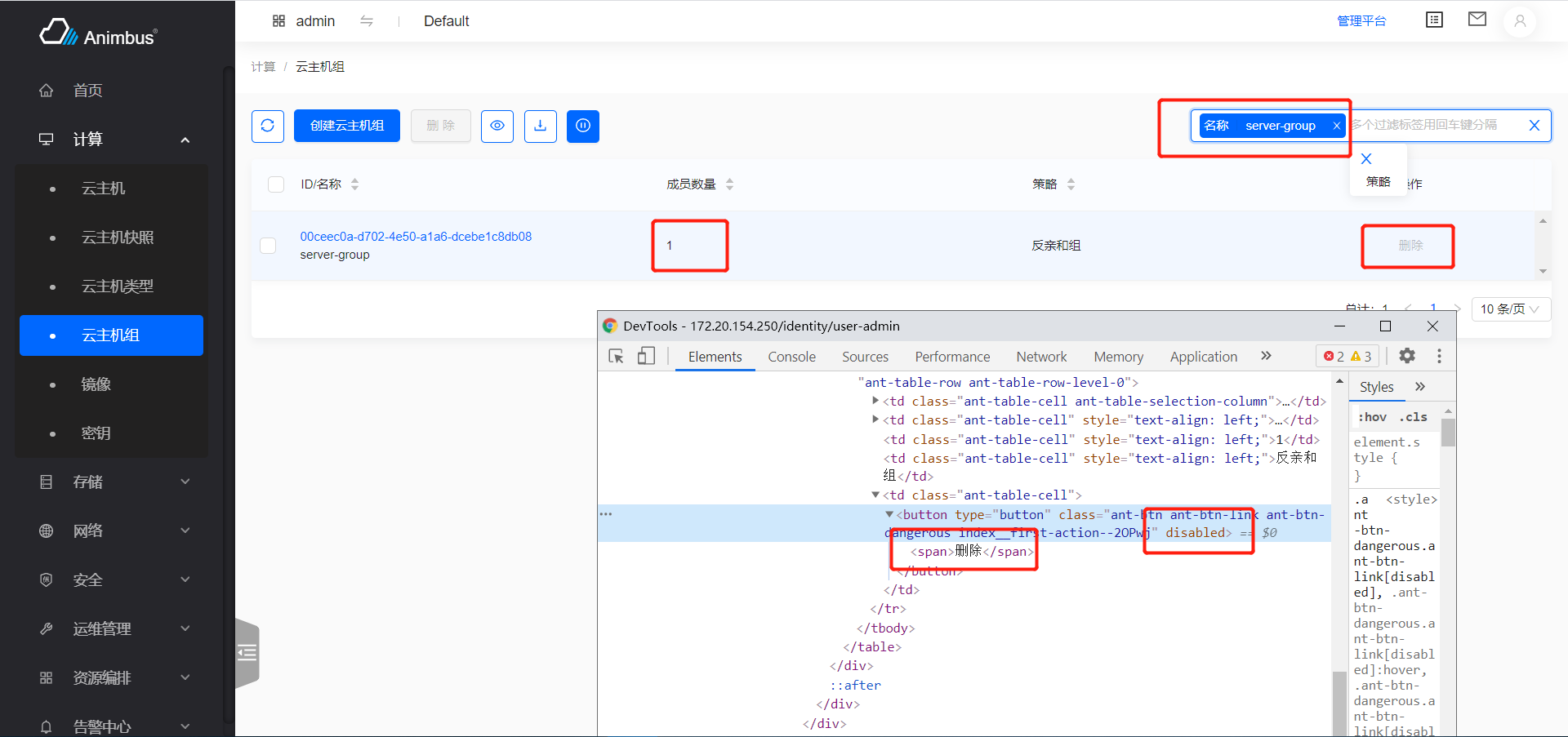
Task: Show more DevTools tabs chevron
Action: [x=1266, y=356]
